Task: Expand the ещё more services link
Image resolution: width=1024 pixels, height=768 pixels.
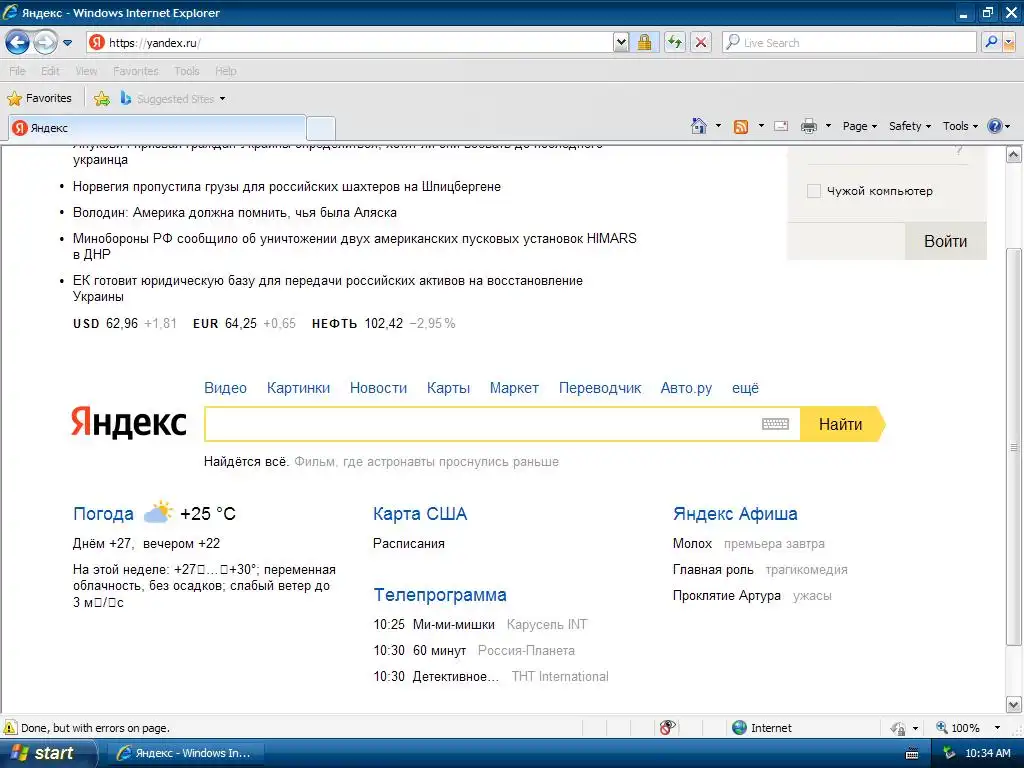Action: (745, 388)
